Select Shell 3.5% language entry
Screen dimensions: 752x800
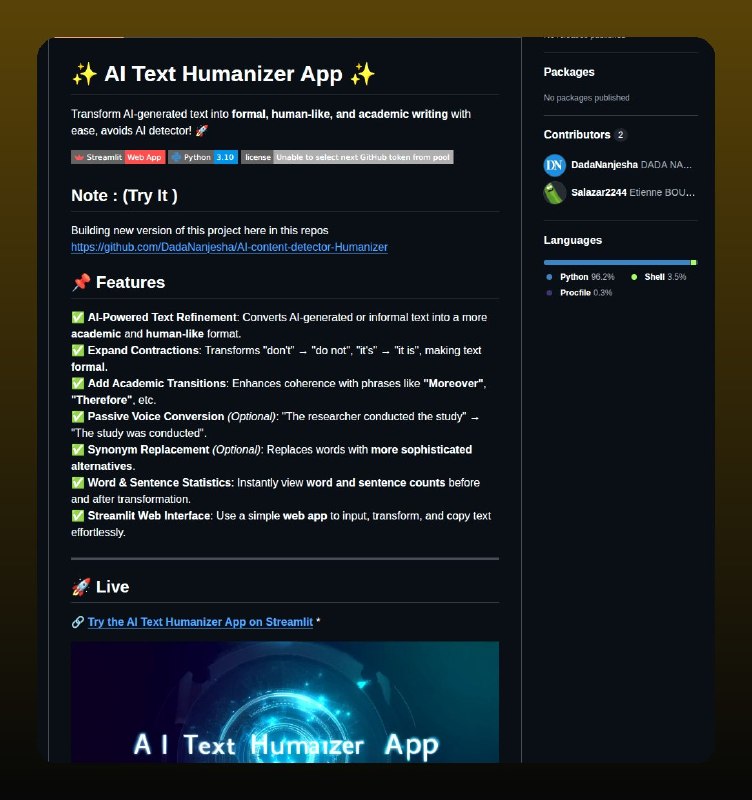pyautogui.click(x=659, y=277)
